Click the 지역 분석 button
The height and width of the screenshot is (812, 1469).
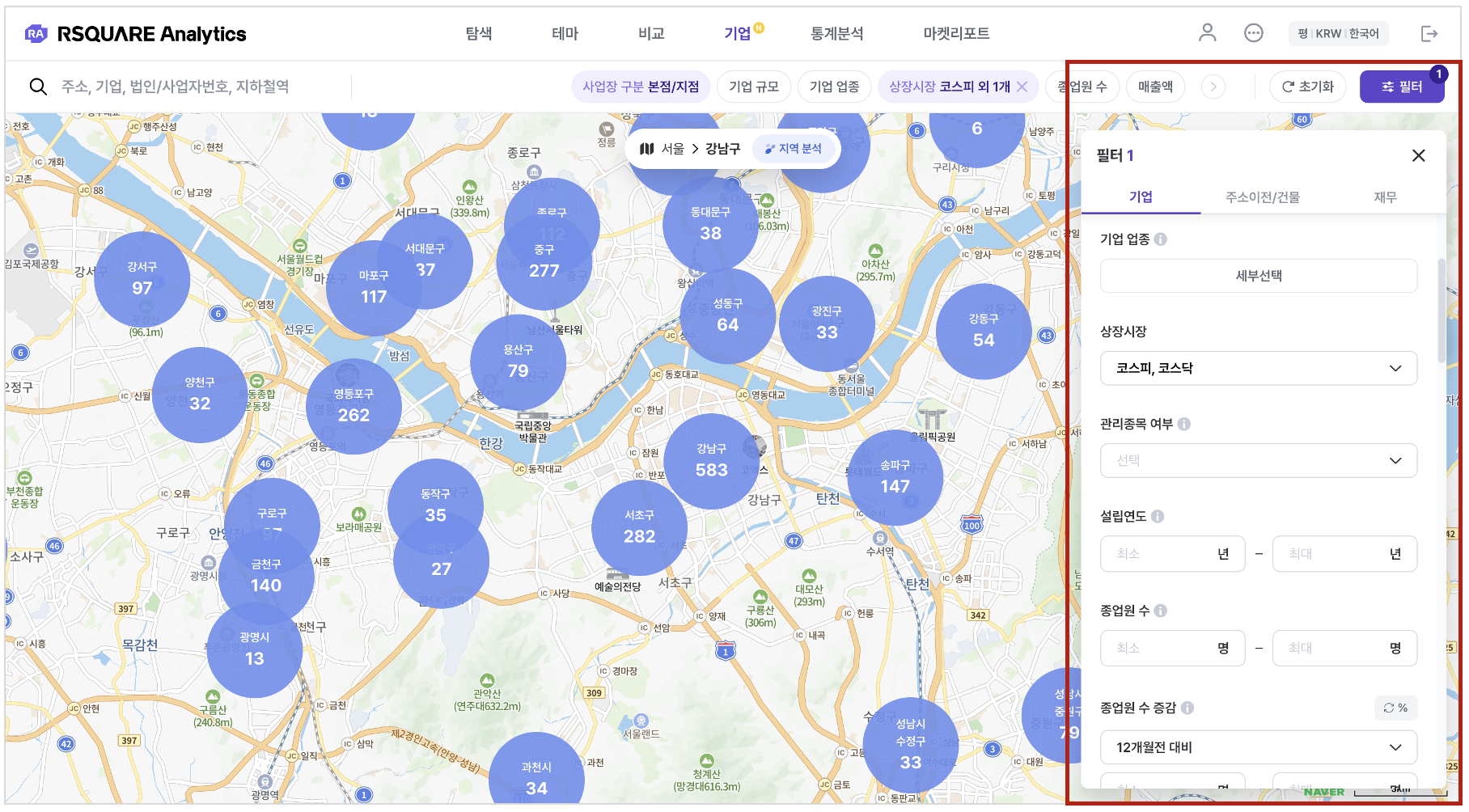793,149
